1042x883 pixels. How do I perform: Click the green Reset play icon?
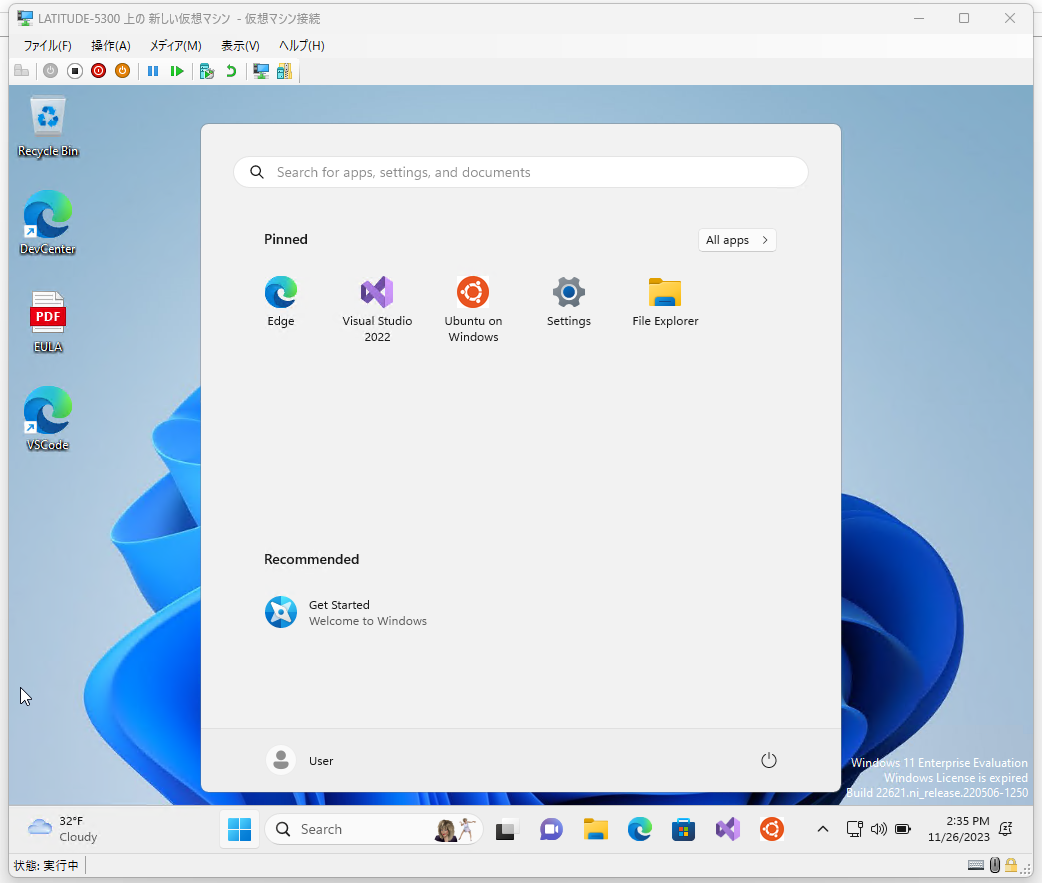(177, 70)
